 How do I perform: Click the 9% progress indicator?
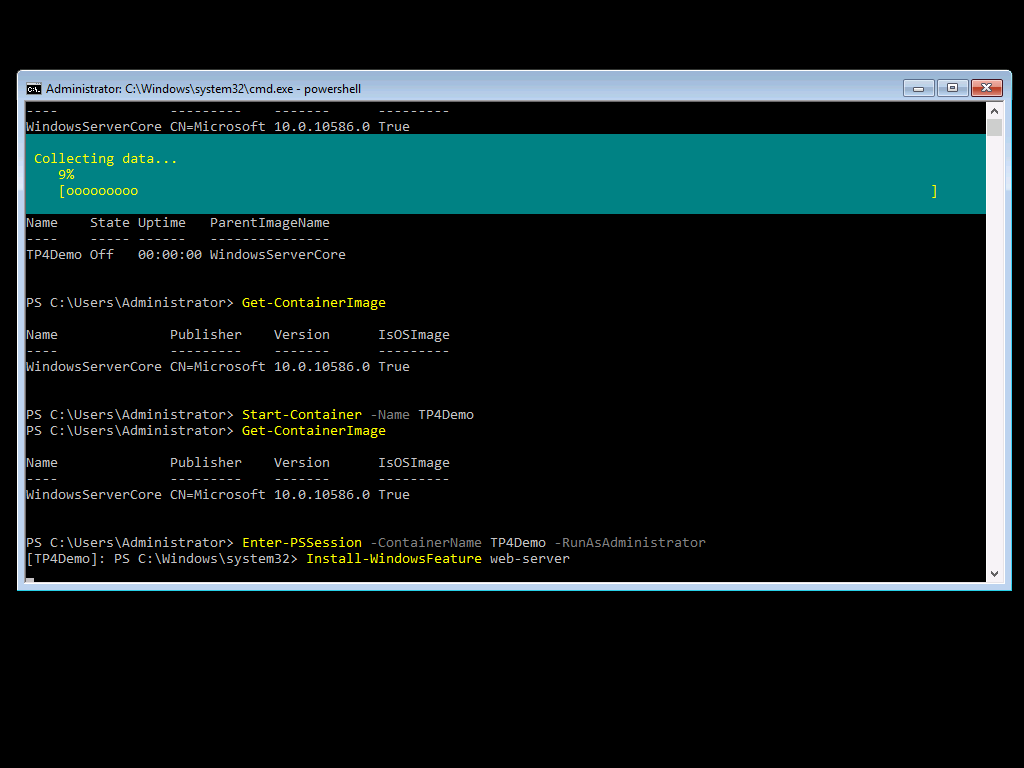[66, 174]
